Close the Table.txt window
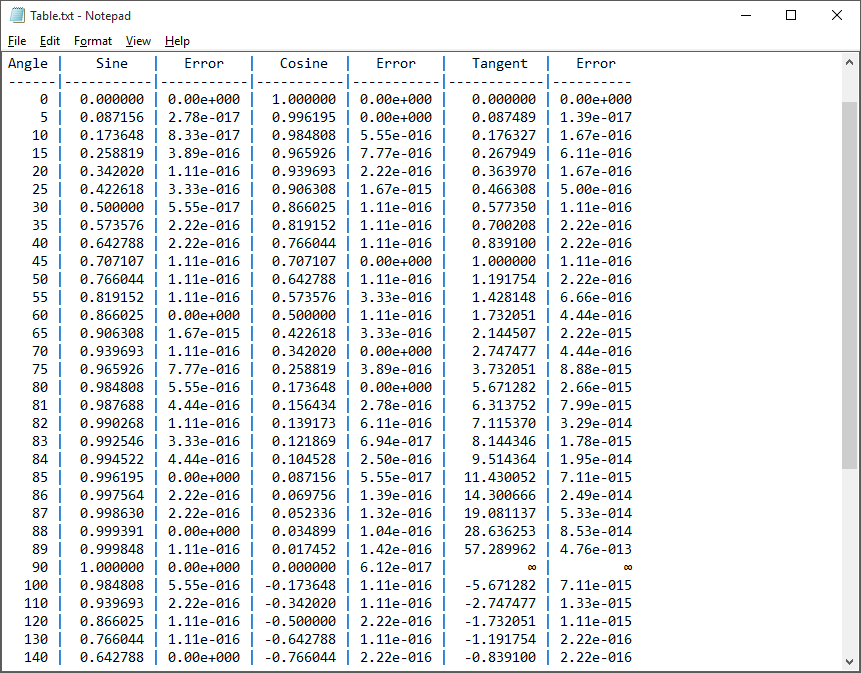Screen dimensions: 861x673 pyautogui.click(x=837, y=16)
